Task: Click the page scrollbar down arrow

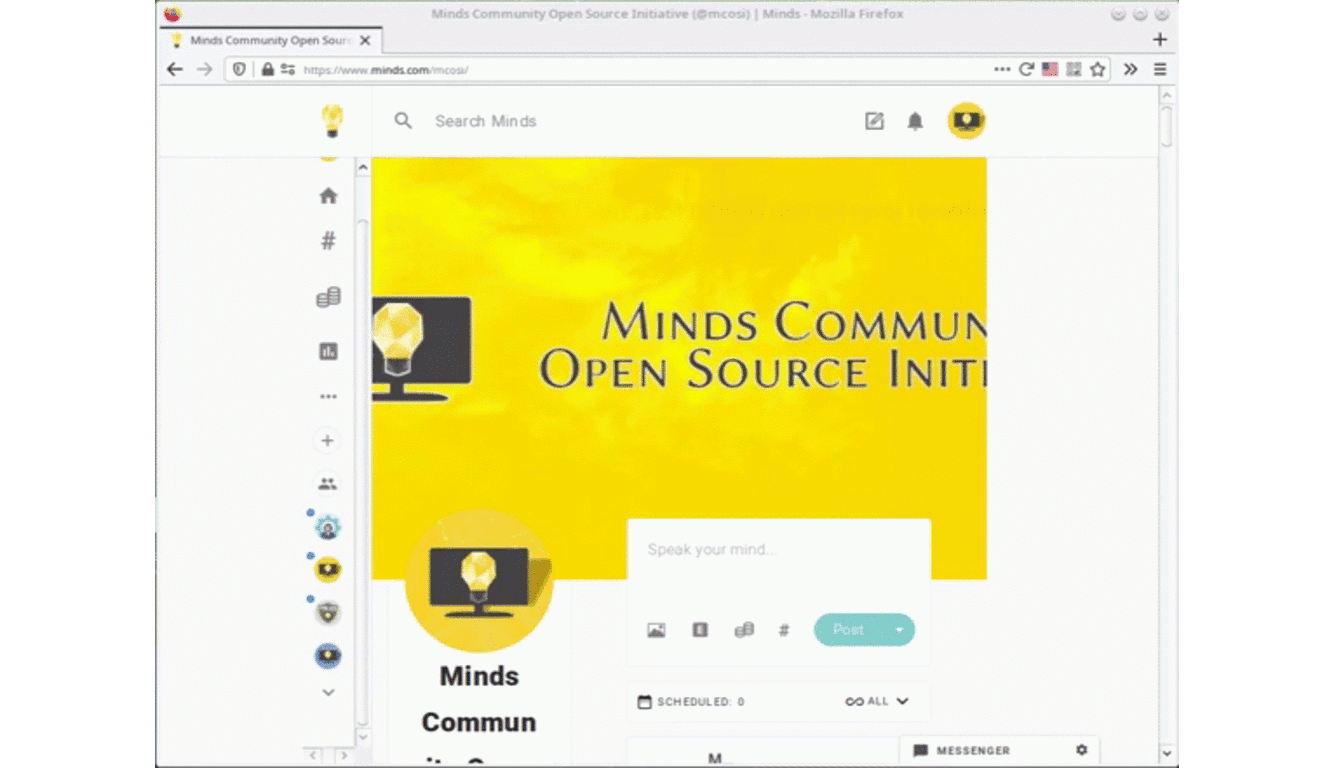Action: (1167, 753)
